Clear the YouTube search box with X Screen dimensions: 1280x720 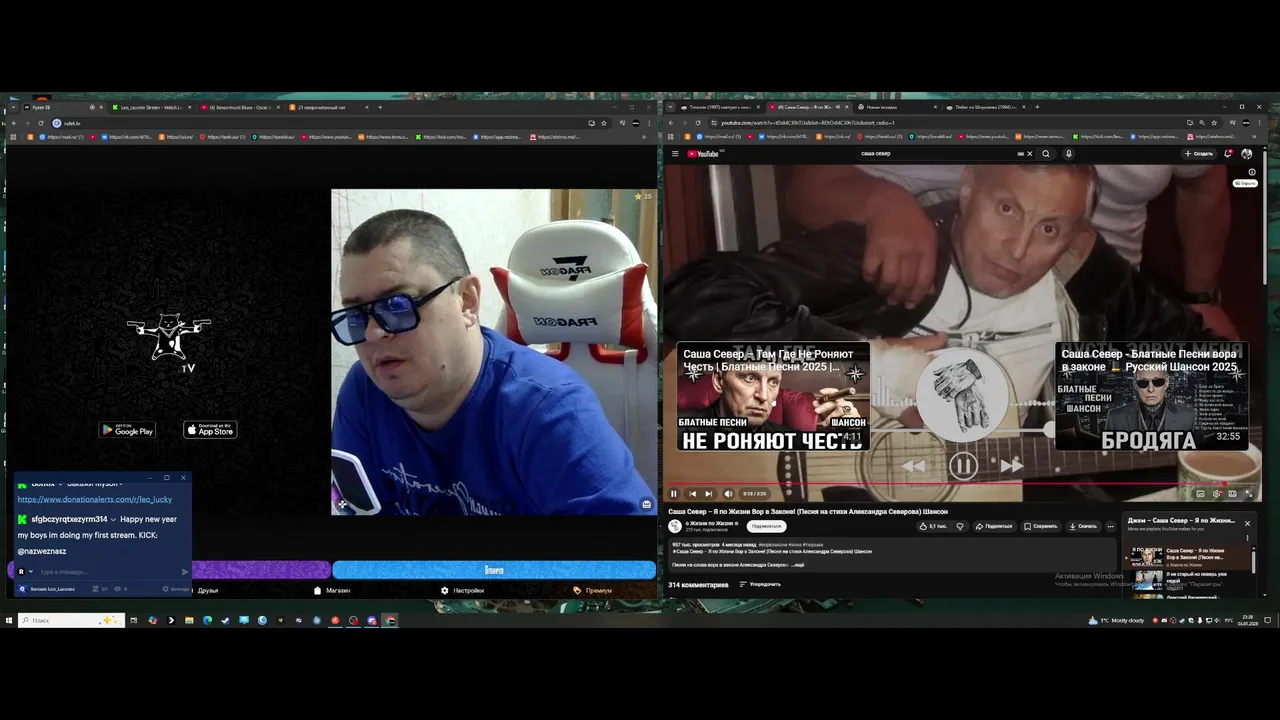point(1029,154)
